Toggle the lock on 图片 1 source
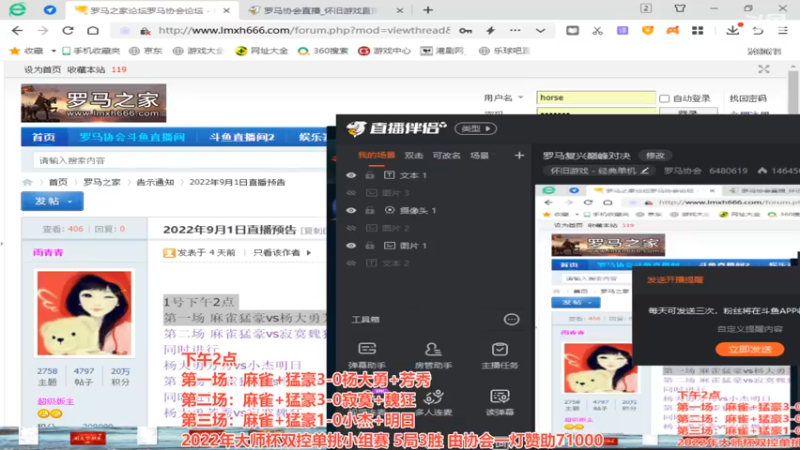 click(x=370, y=245)
